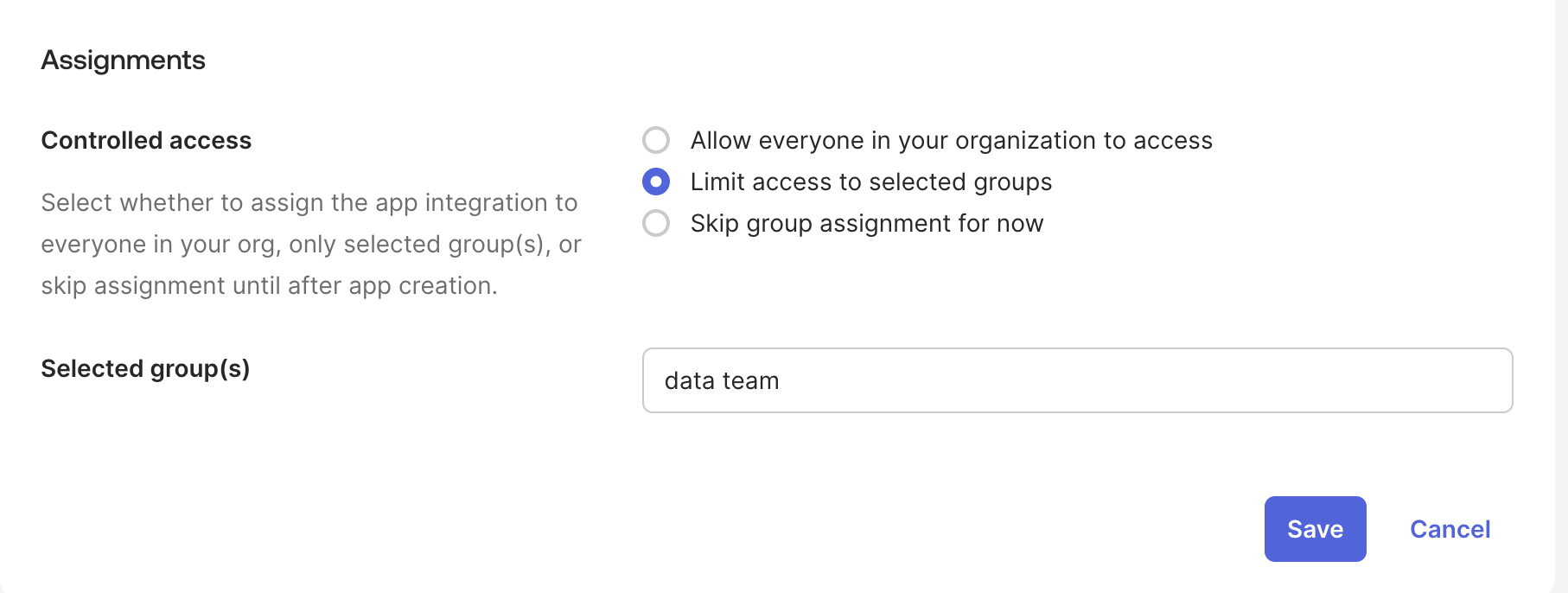Select the "Allow everyone in your organization" radio button
The width and height of the screenshot is (1568, 593).
point(656,140)
